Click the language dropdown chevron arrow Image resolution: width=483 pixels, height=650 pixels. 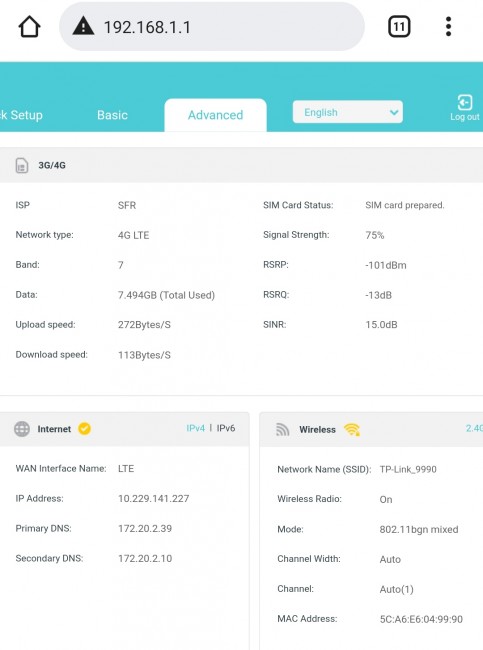pos(394,112)
